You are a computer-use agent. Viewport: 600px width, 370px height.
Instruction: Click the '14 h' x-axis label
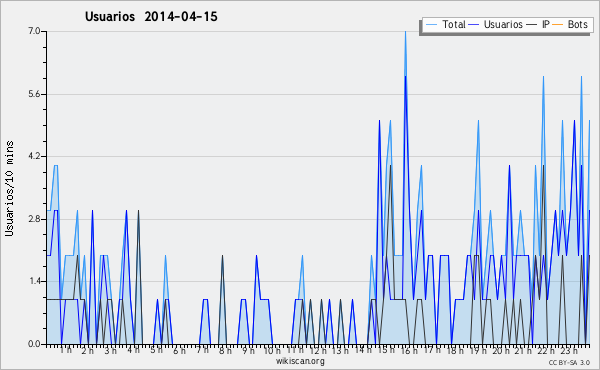(363, 350)
